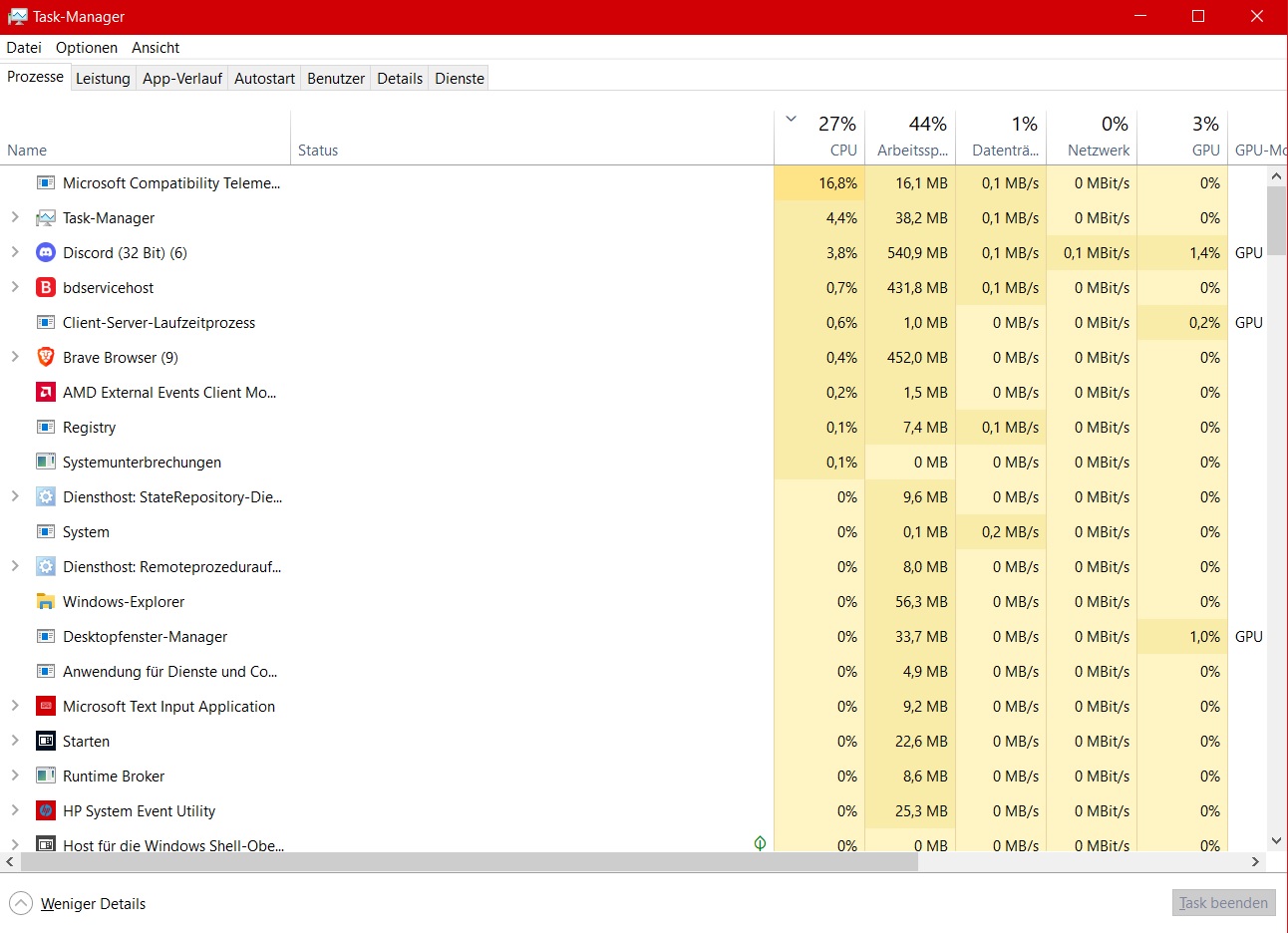The width and height of the screenshot is (1288, 933).
Task: Click the Systemunterbrechungen process icon
Action: [46, 463]
